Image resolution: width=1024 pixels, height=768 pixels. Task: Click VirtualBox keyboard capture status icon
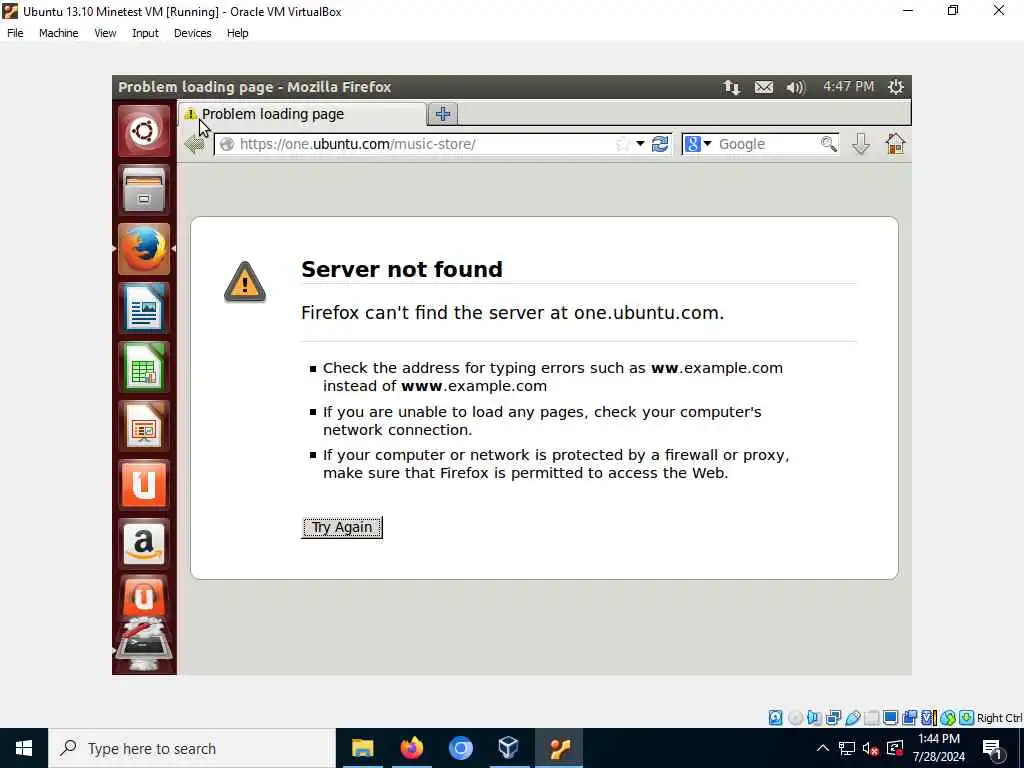point(967,718)
